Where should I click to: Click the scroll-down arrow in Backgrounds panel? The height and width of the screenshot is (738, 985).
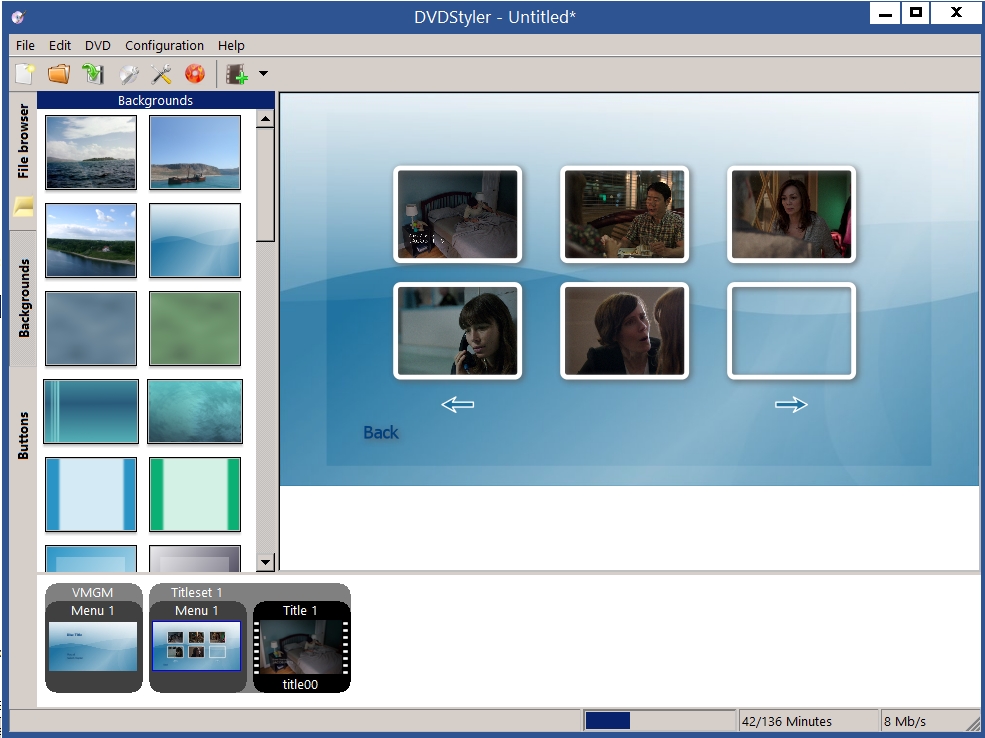265,562
